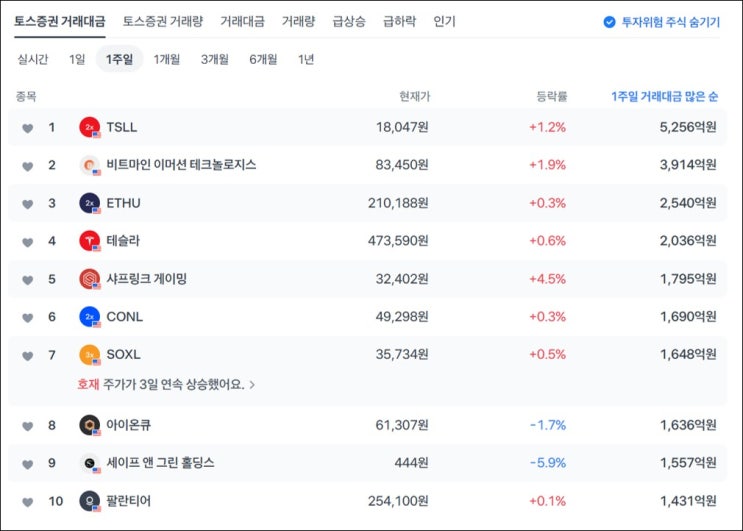Open the 토스증권 거래량 tab

[x=164, y=21]
